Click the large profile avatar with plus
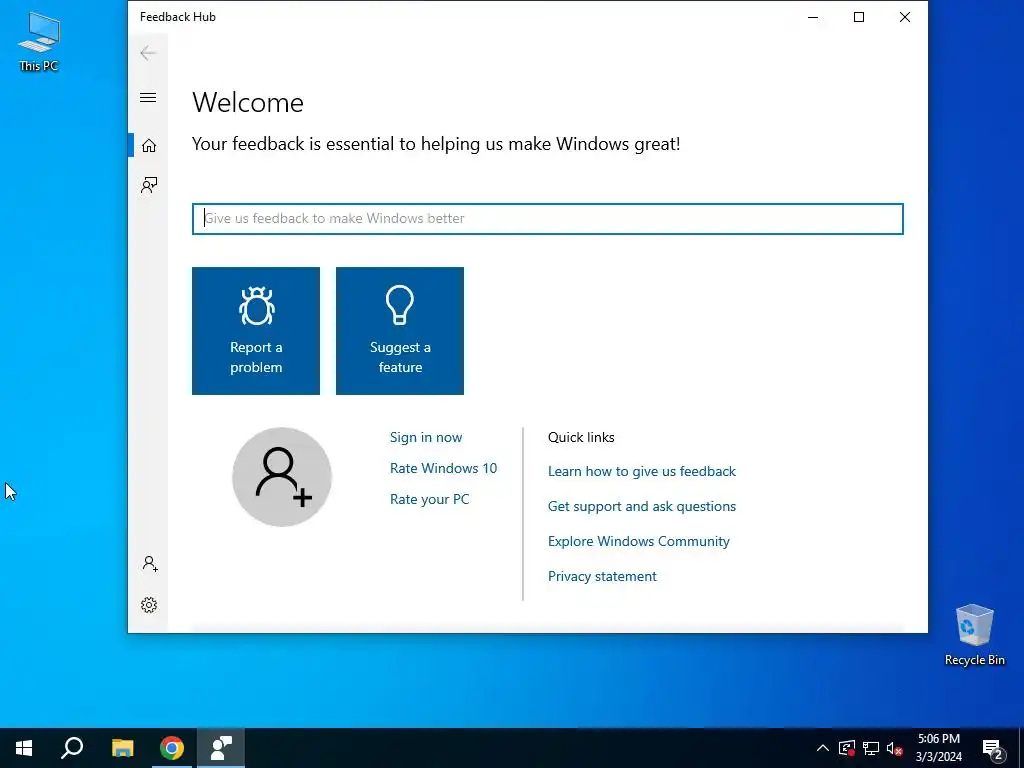The height and width of the screenshot is (768, 1024). tap(282, 477)
